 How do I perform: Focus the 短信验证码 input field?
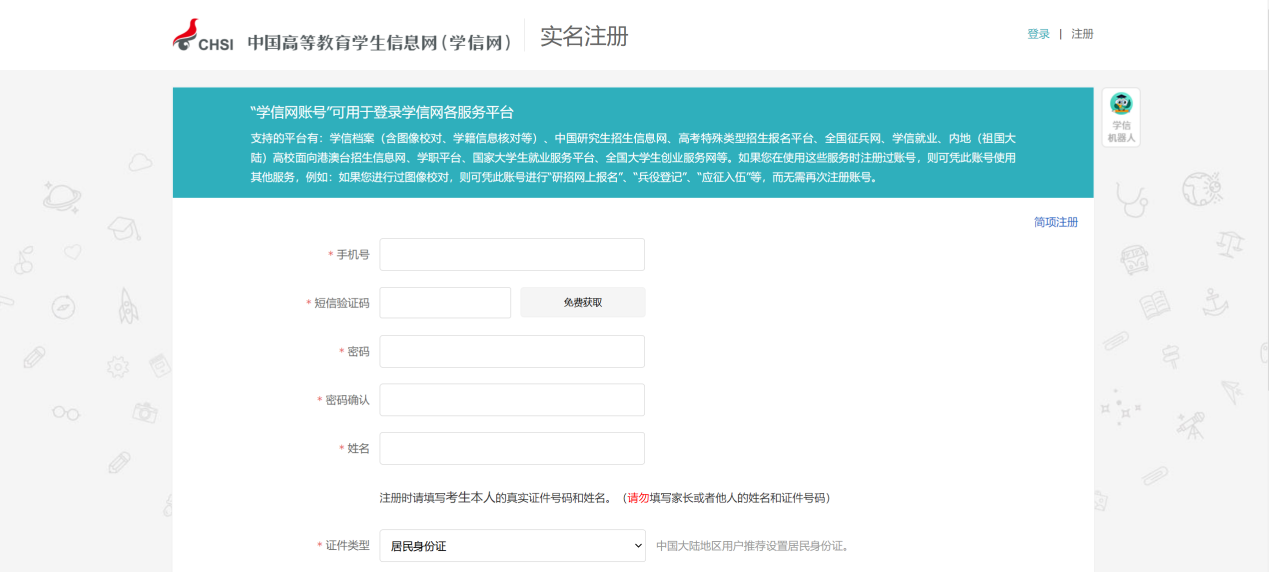point(445,303)
